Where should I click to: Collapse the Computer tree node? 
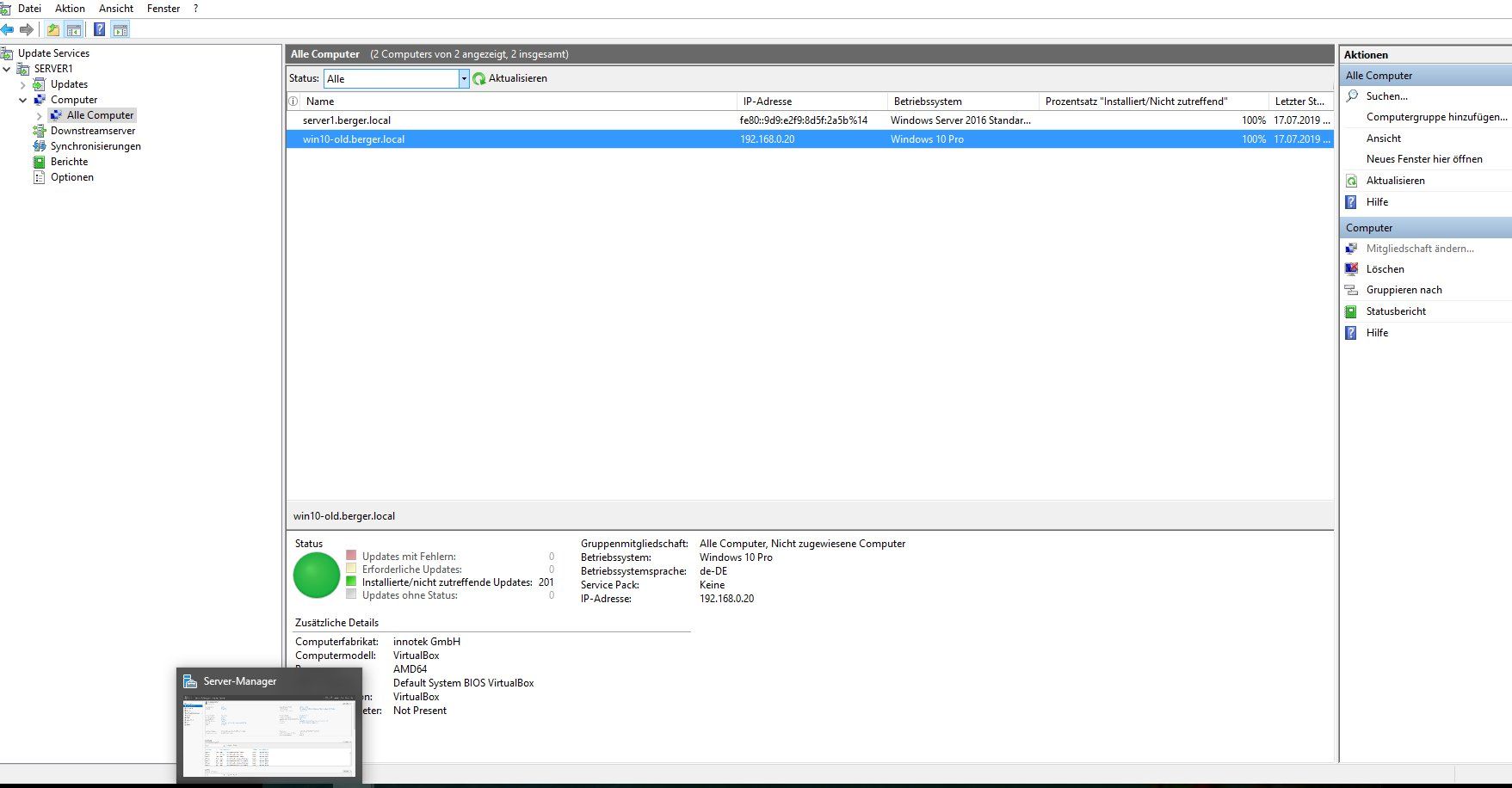coord(23,100)
